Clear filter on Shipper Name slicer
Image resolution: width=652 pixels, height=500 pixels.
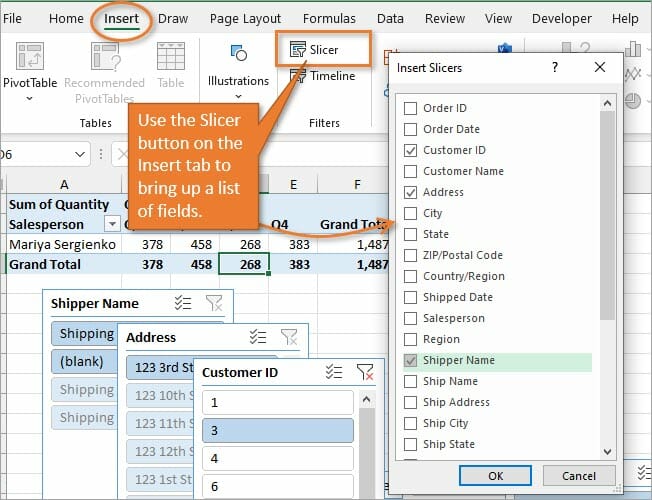[214, 304]
